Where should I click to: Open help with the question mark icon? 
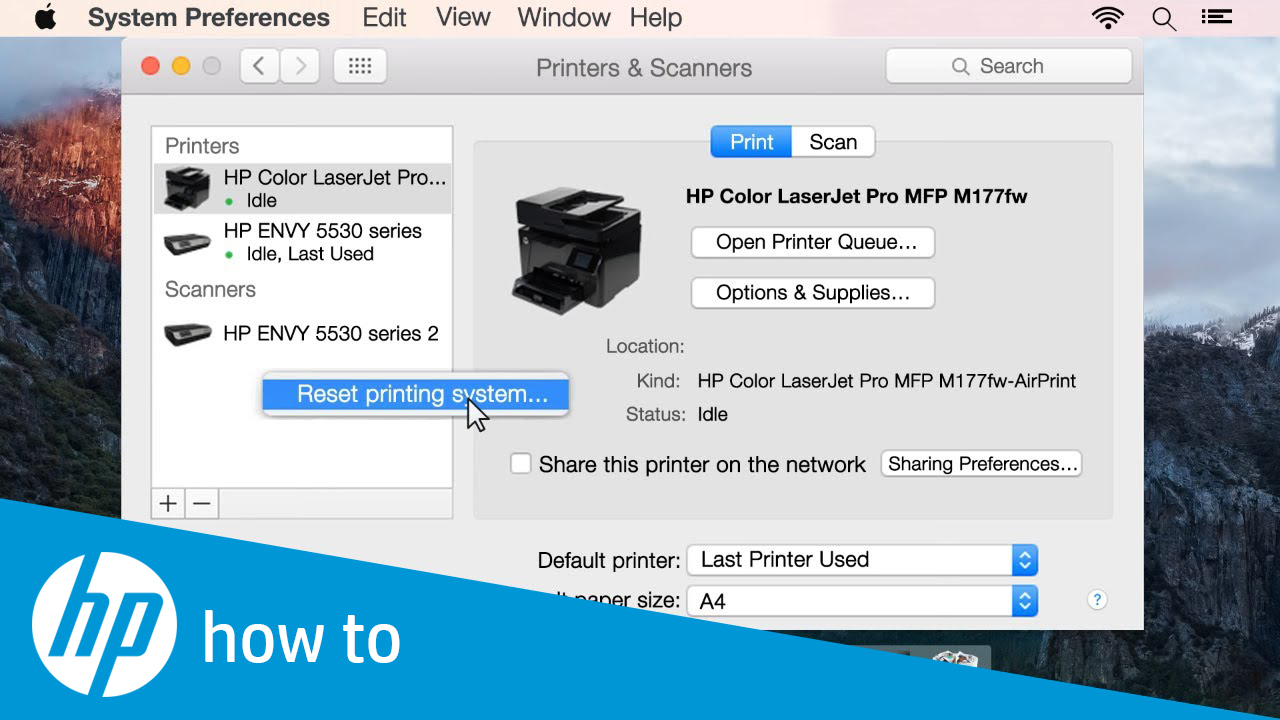pyautogui.click(x=1096, y=599)
